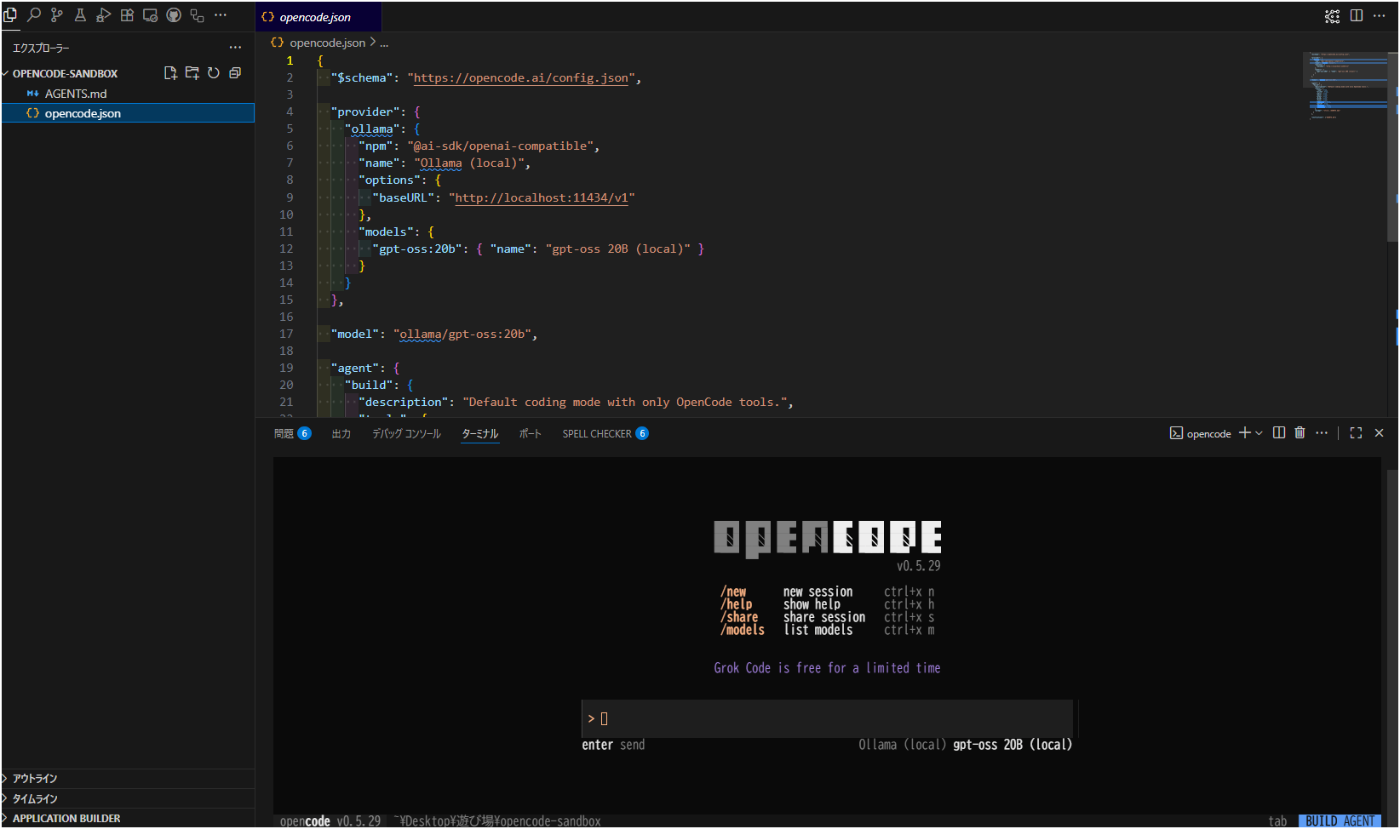Close the bottom panel
Screen dimensions: 1400x829
(x=1379, y=433)
